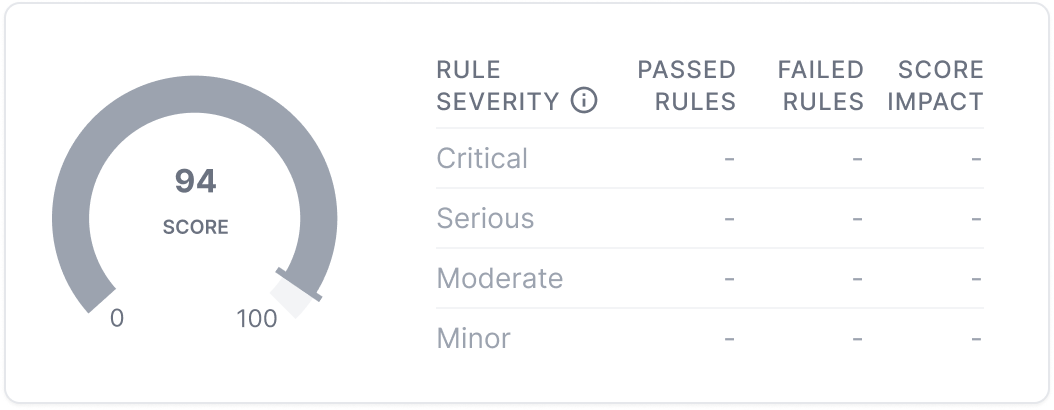Select the Failed Rules column header
Image resolution: width=1054 pixels, height=410 pixels.
[820, 86]
